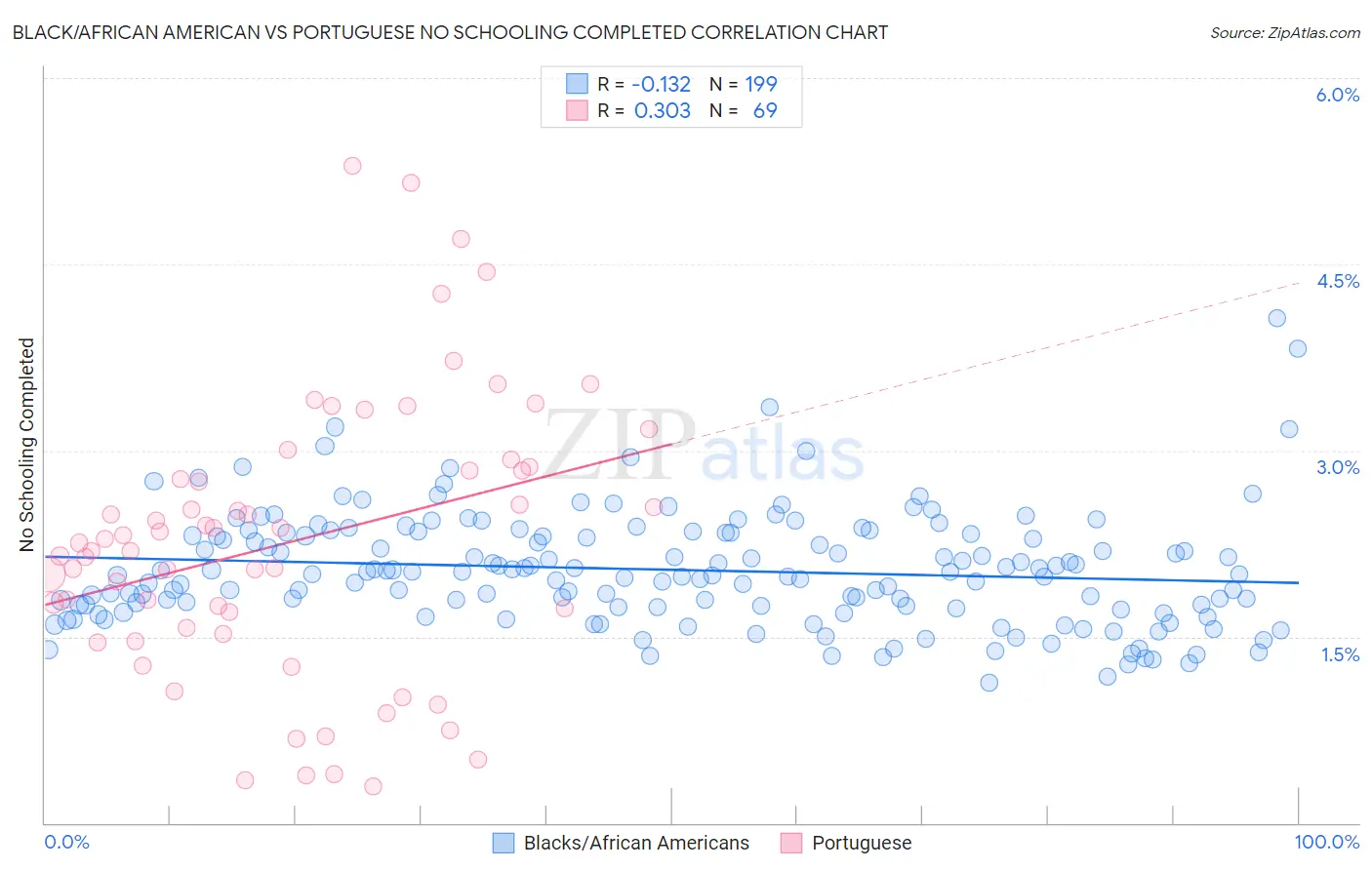Click the pink swatch in R/N stats box
Image resolution: width=1372 pixels, height=870 pixels.
(x=577, y=110)
